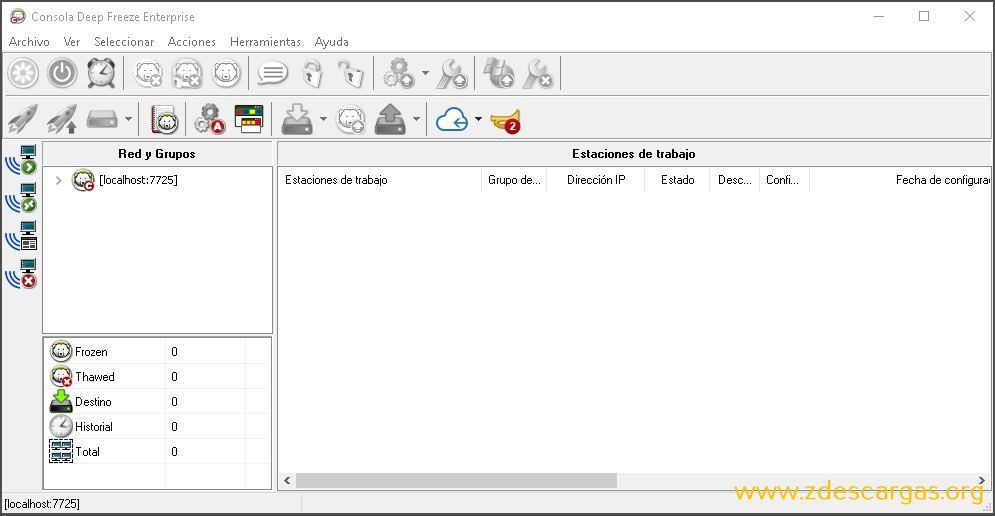Click the Shutdown power icon

coord(62,74)
